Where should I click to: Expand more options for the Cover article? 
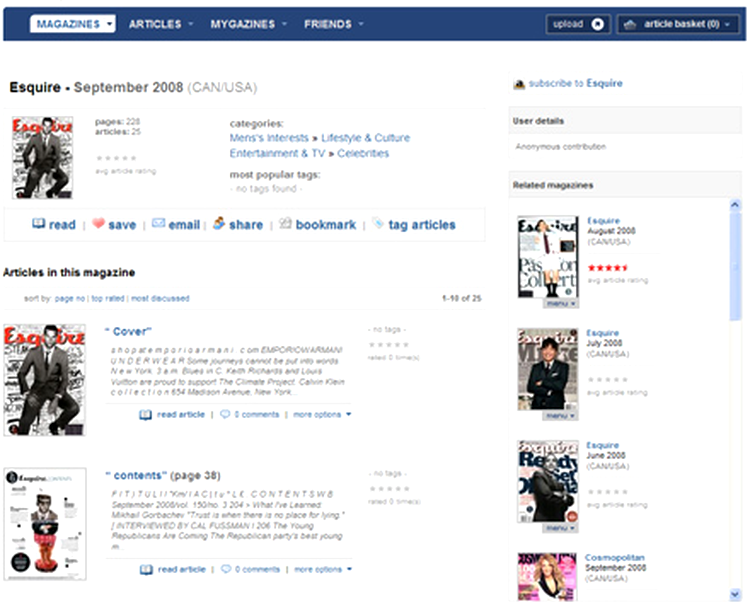322,415
